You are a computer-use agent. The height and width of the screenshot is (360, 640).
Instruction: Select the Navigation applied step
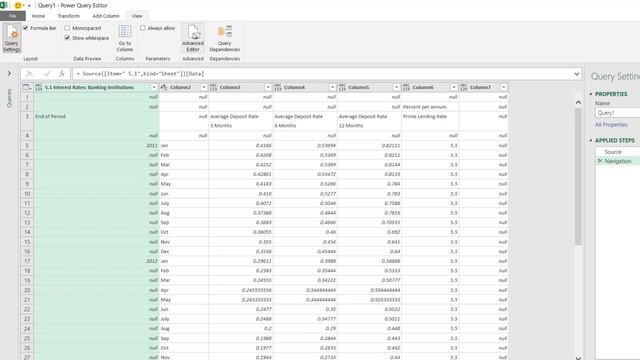[x=618, y=161]
